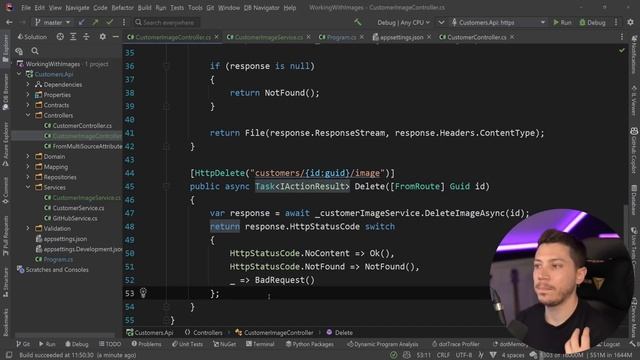Collapse the Controllers folder
The width and height of the screenshot is (640, 360).
click(28, 116)
